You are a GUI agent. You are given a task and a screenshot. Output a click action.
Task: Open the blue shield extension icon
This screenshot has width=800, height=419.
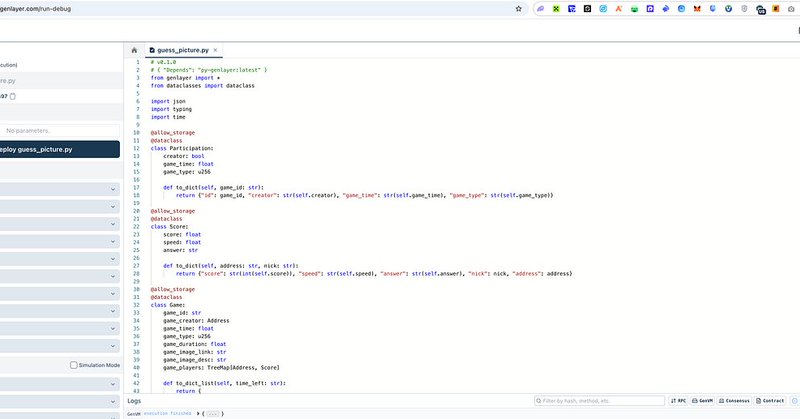click(713, 9)
